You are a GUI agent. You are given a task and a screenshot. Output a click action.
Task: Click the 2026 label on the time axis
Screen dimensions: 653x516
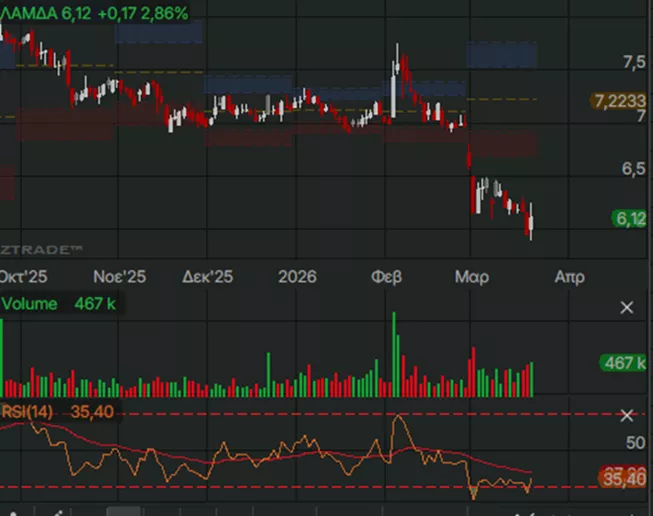pyautogui.click(x=297, y=277)
